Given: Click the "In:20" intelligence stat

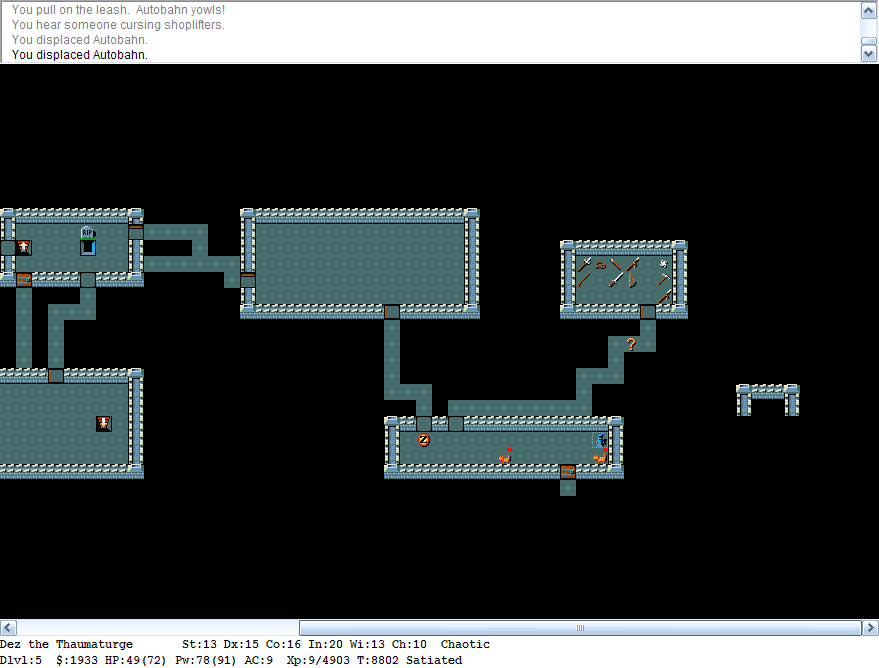Looking at the screenshot, I should 325,644.
